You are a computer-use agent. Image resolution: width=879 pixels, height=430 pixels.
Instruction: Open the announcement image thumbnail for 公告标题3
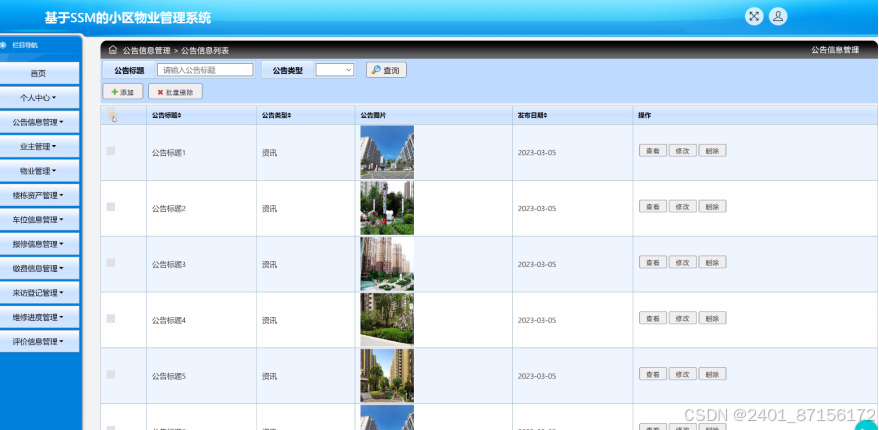coord(387,264)
